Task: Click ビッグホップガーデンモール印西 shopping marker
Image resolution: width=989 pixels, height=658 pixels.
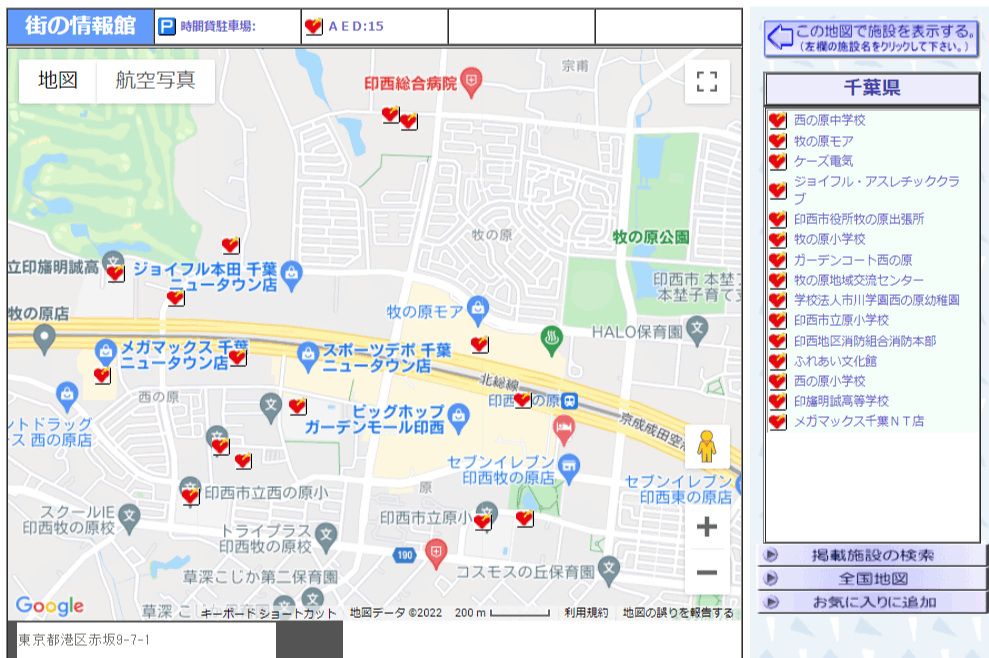Action: click(459, 418)
